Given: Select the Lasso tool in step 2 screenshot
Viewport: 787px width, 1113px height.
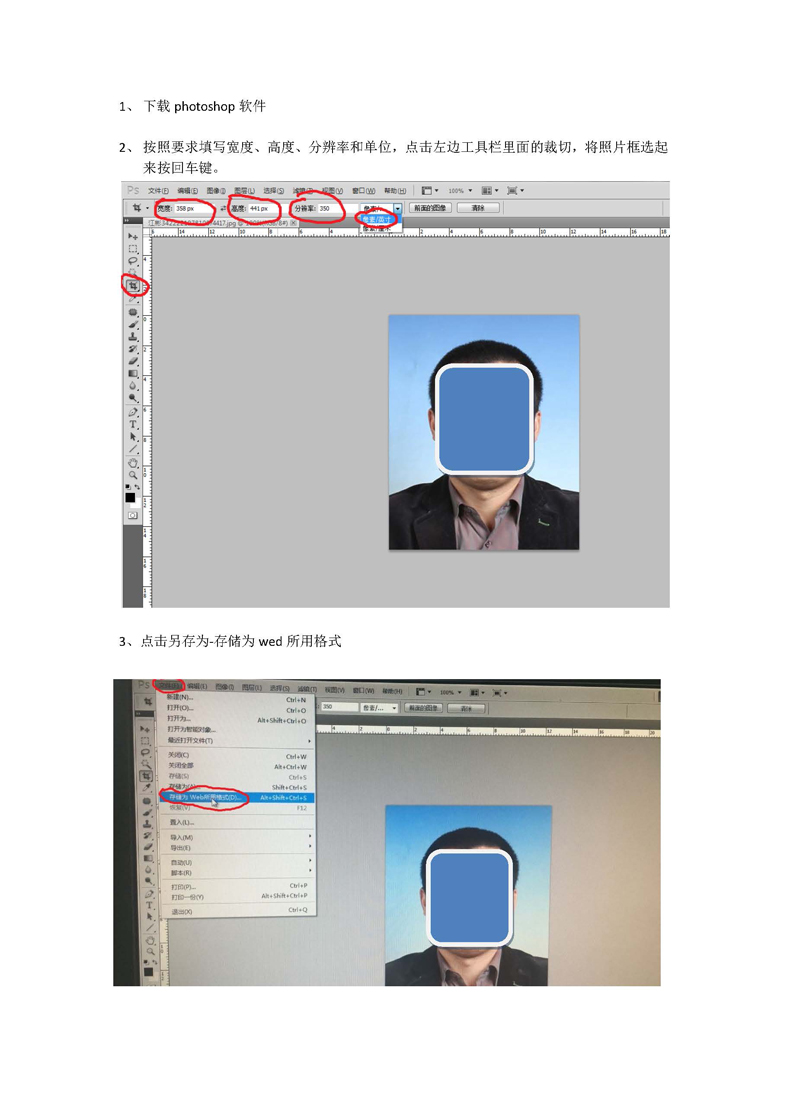Looking at the screenshot, I should click(133, 261).
